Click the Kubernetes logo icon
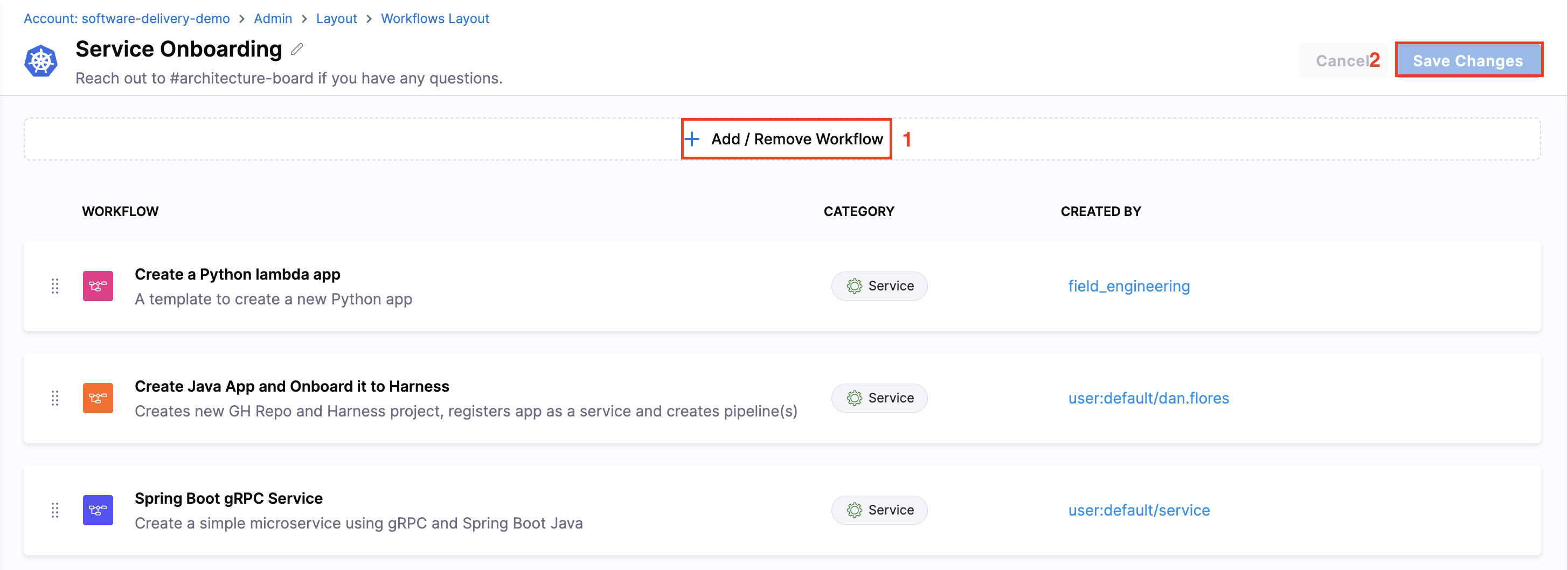The height and width of the screenshot is (570, 1568). click(40, 60)
